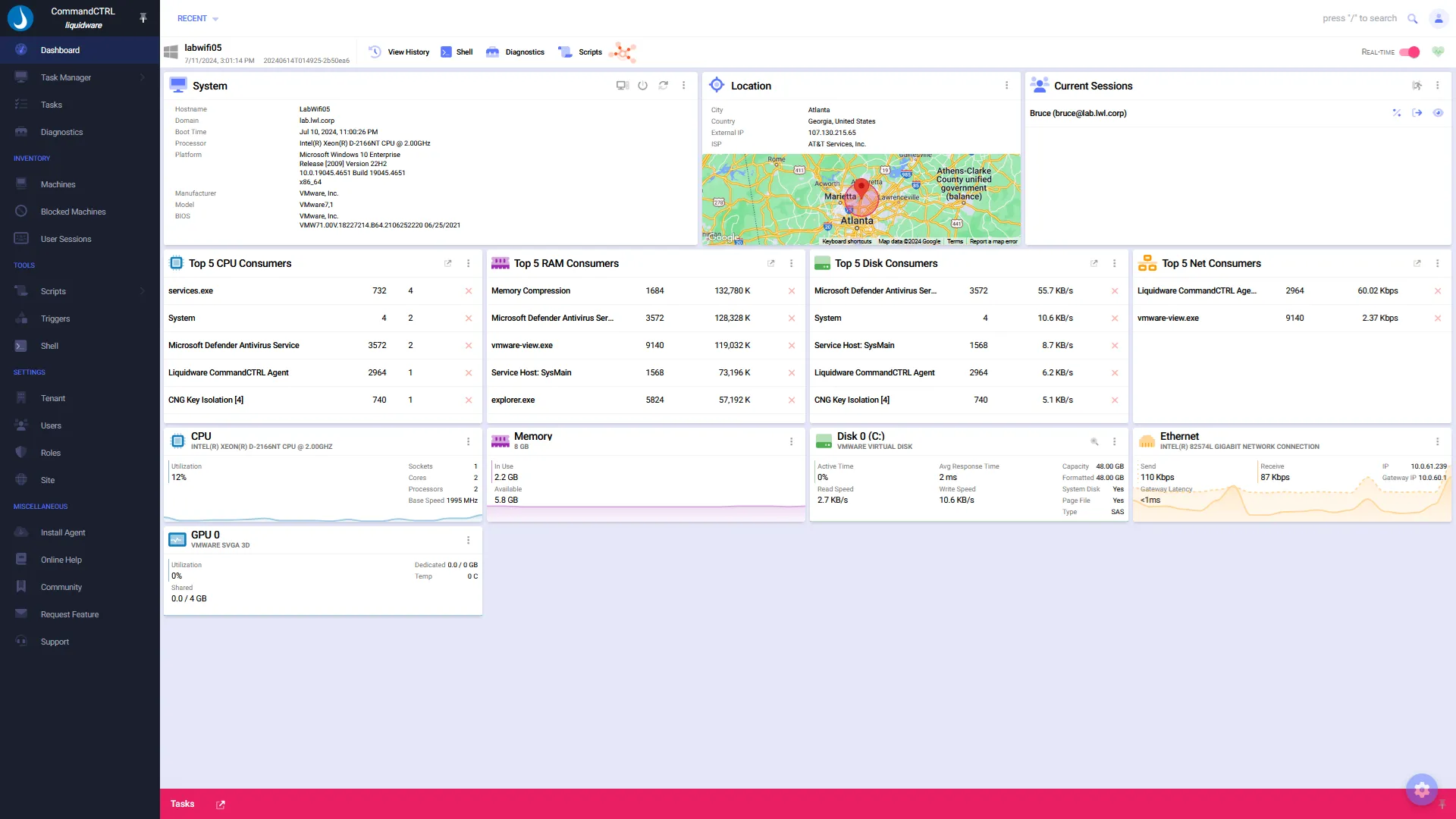Screen dimensions: 1456x819
Task: Click the Community sidebar icon
Action: (21, 587)
